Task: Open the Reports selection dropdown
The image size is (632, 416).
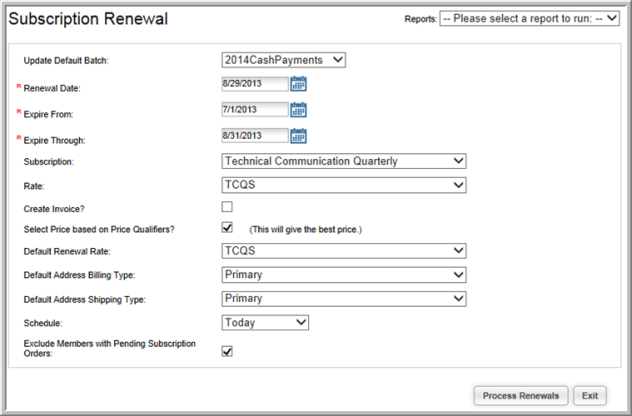Action: click(529, 19)
